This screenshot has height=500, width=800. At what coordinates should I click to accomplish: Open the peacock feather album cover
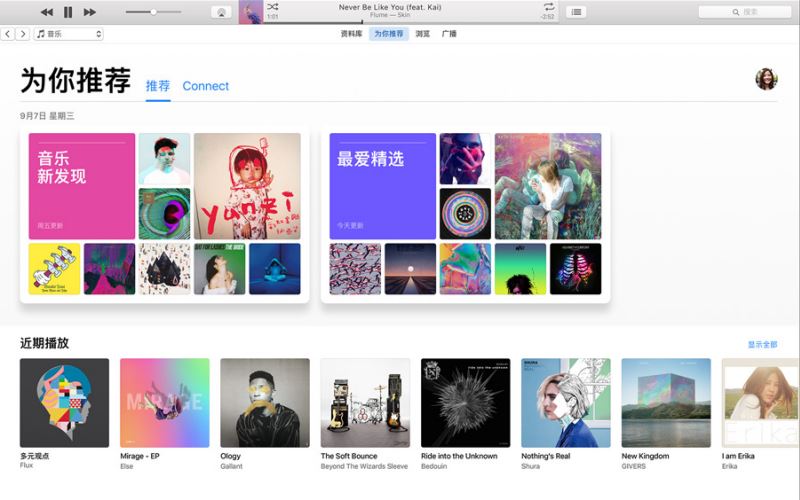[164, 214]
